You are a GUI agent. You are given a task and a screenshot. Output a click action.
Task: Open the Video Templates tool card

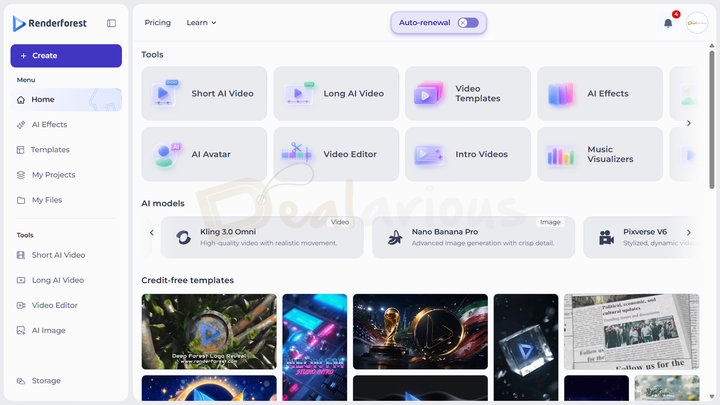point(468,94)
